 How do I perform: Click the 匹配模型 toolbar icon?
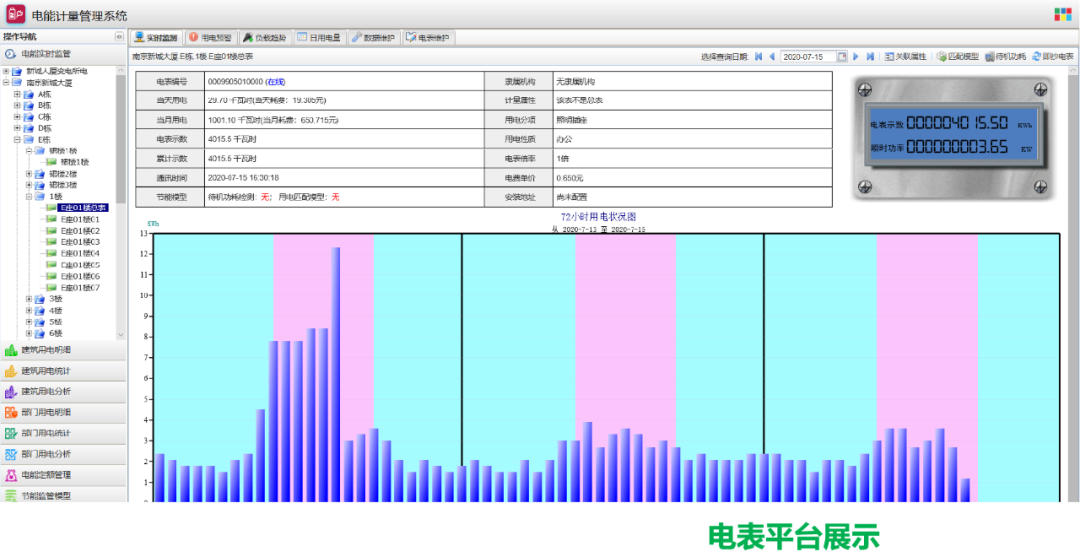(941, 57)
